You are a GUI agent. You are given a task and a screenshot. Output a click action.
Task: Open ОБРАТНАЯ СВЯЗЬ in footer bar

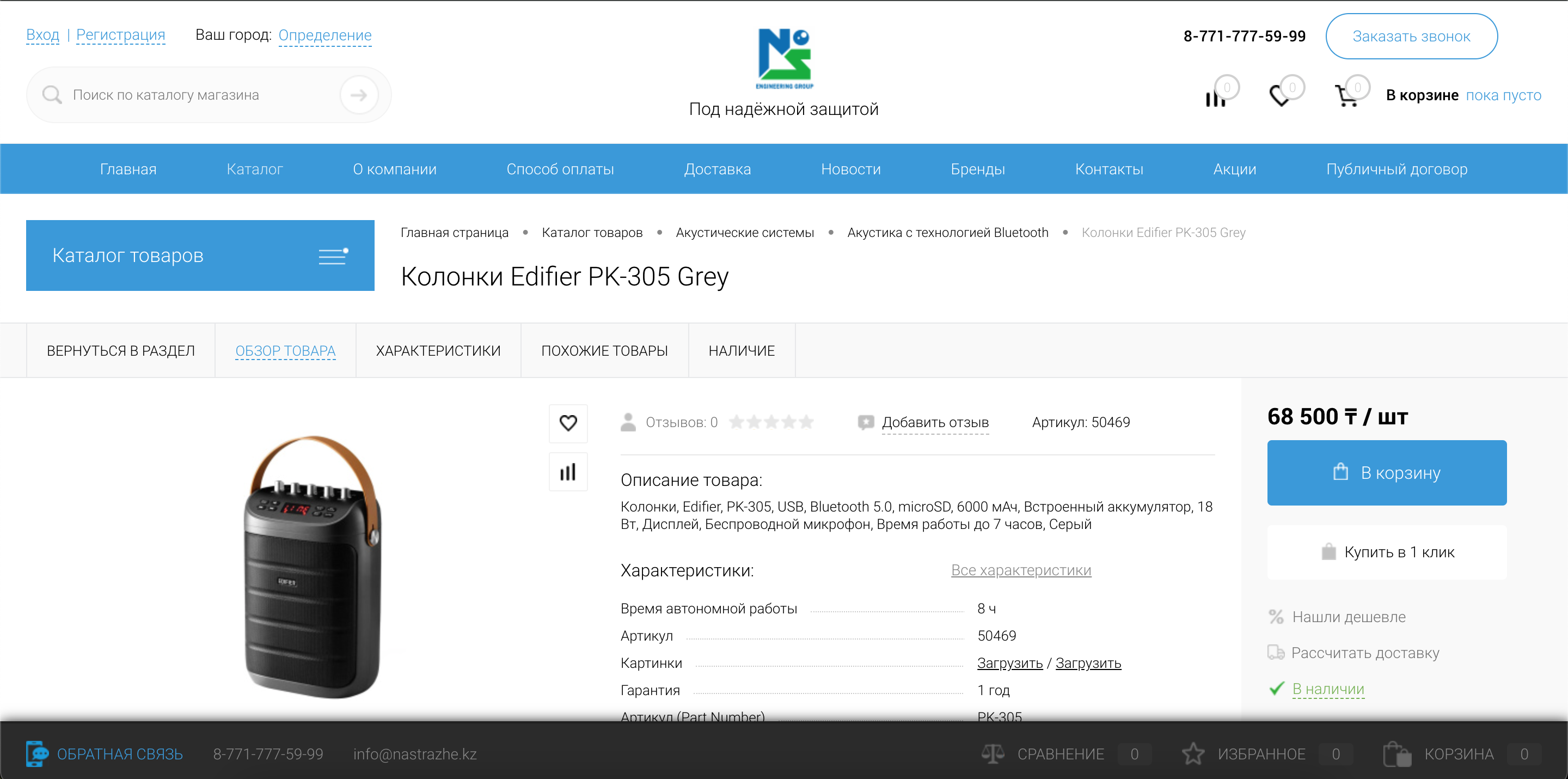(x=120, y=754)
